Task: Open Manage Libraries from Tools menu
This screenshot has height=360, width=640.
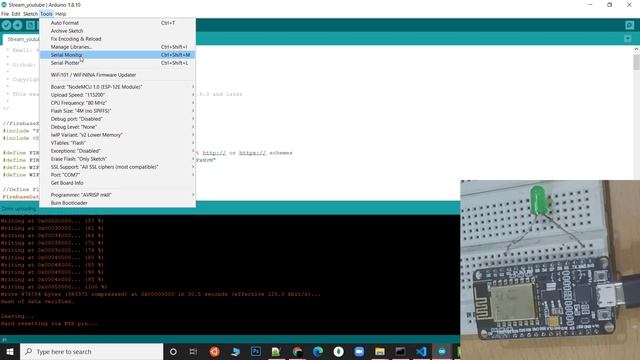Action: (118, 47)
